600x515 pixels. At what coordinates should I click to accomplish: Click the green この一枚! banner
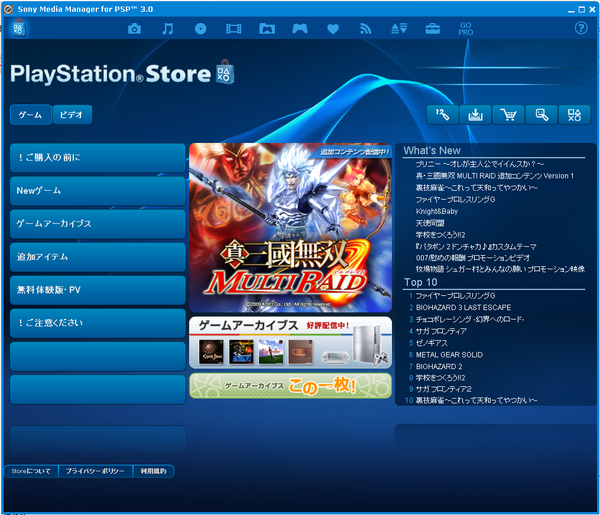click(290, 386)
